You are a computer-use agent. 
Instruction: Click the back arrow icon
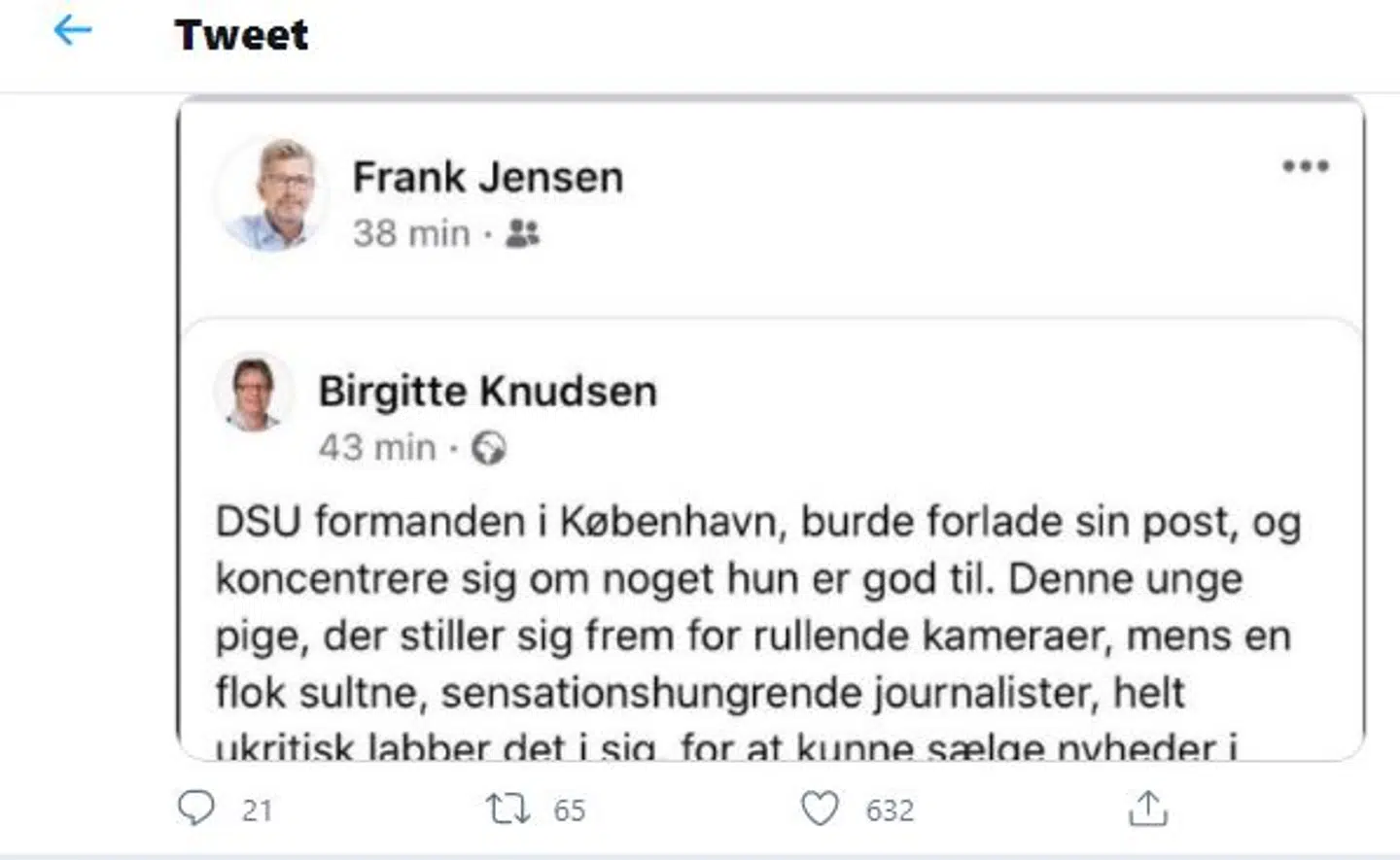72,32
